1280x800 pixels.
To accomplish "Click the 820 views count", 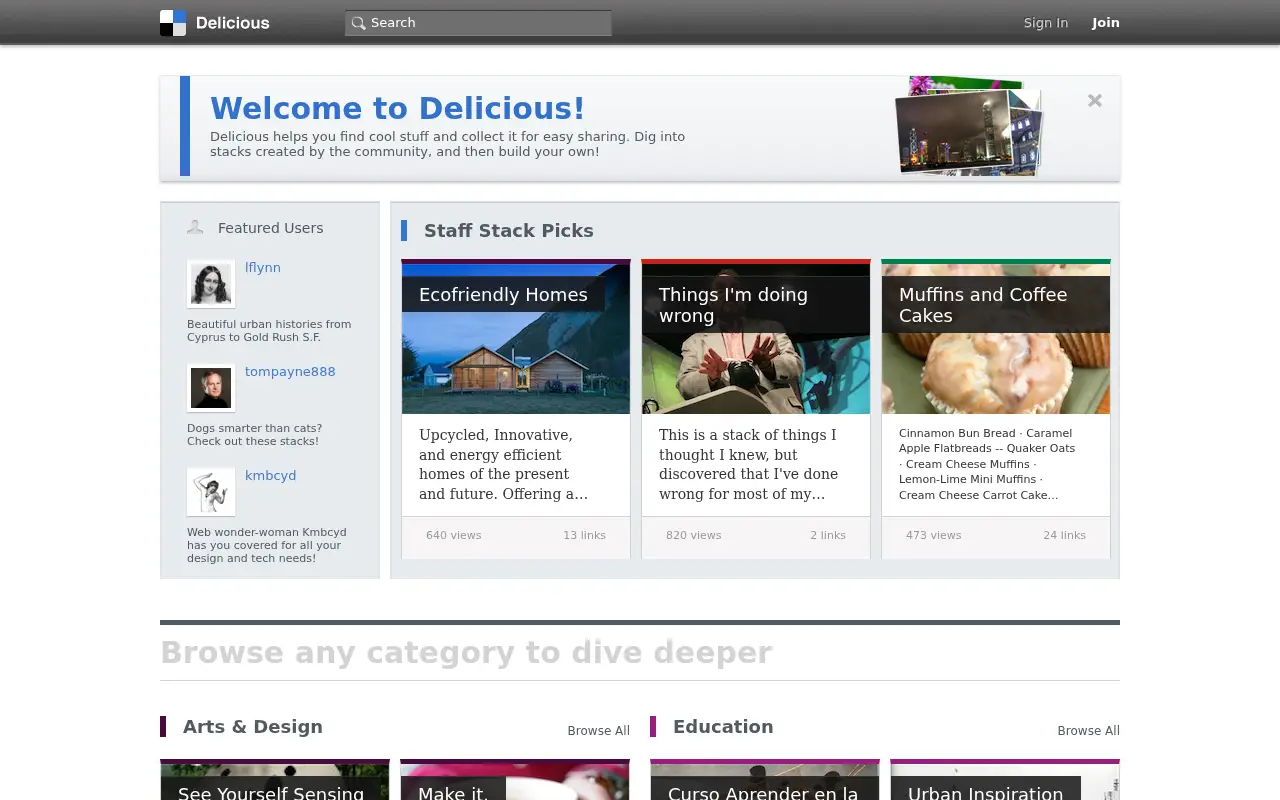I will tap(694, 535).
